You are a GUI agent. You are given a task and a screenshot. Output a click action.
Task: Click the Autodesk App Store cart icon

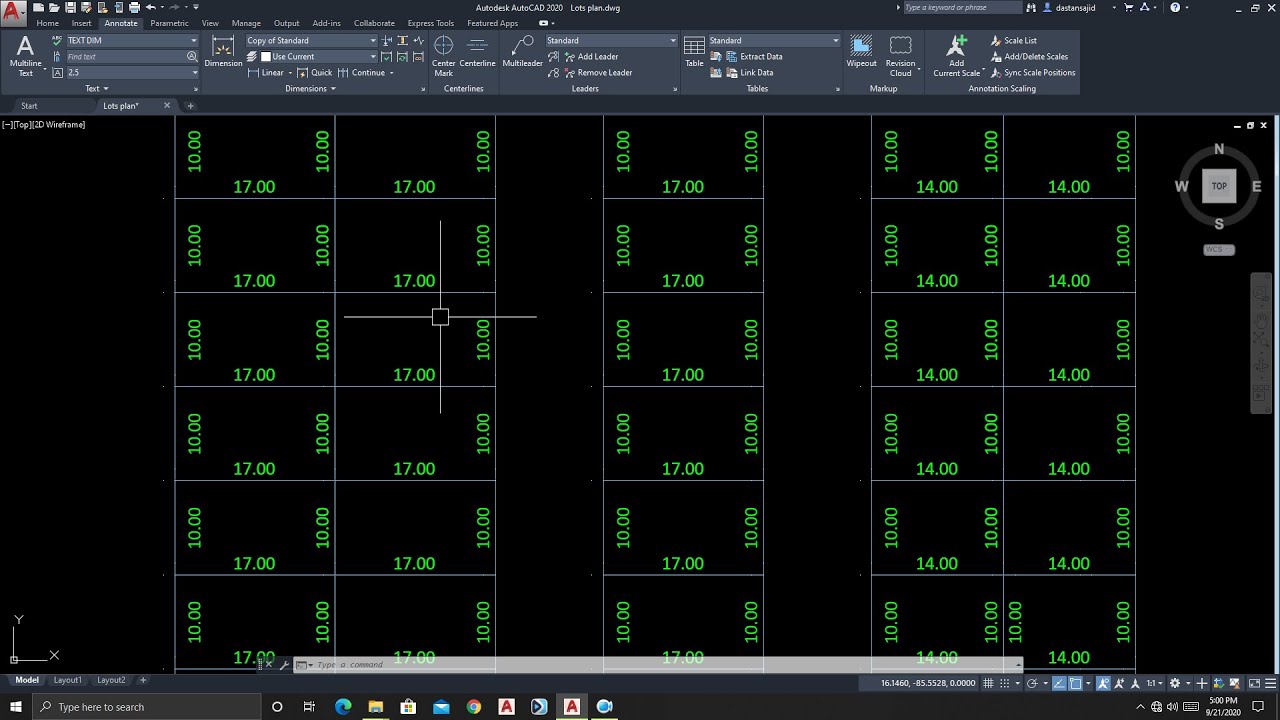click(1128, 7)
